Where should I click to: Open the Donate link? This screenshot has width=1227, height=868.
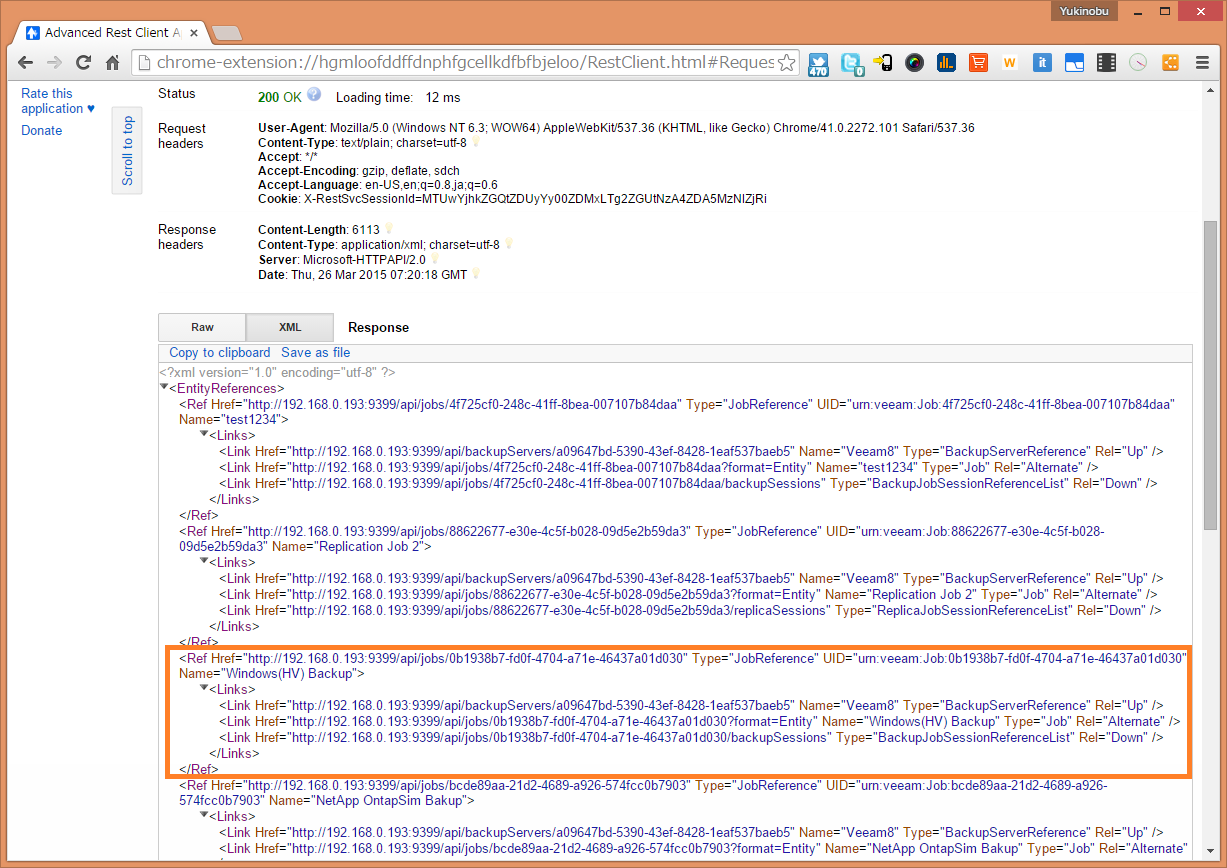(x=42, y=130)
